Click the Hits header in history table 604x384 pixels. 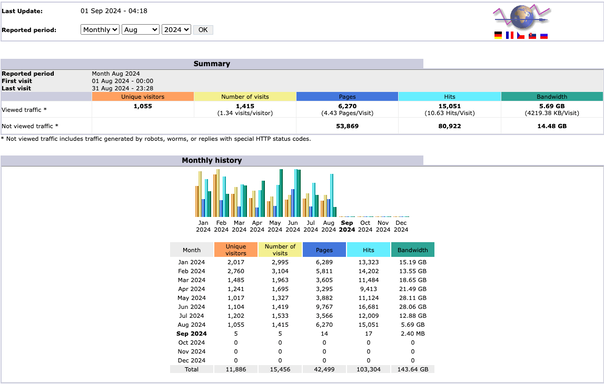368,250
